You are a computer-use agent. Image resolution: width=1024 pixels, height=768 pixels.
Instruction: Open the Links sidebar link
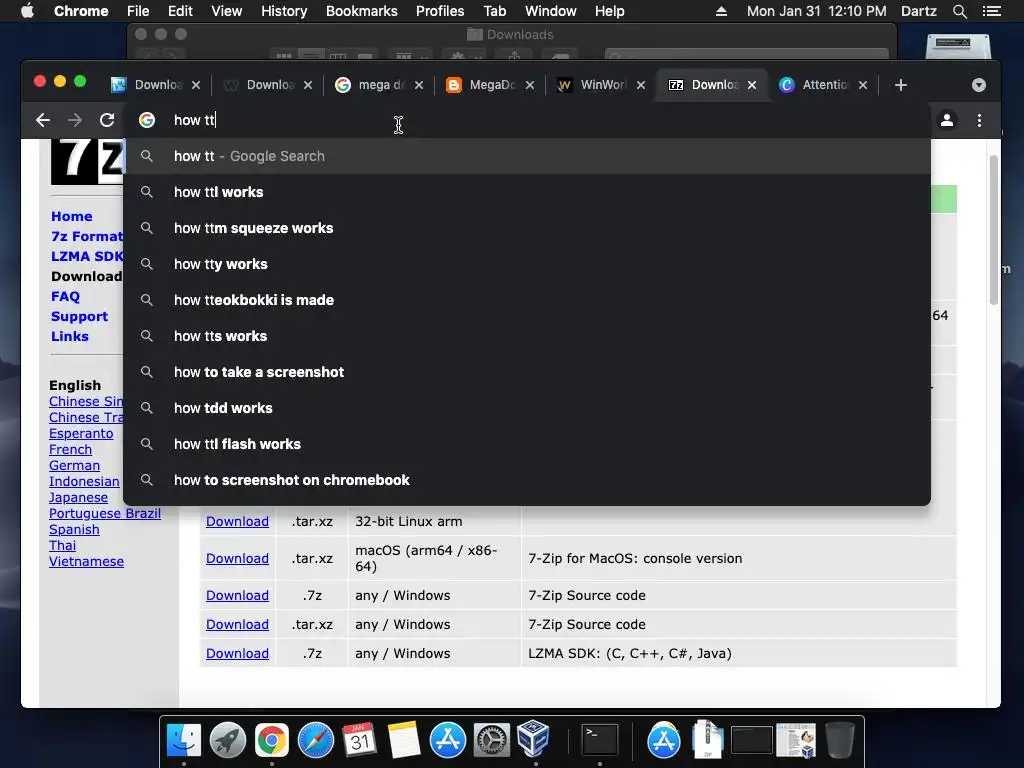pos(70,336)
